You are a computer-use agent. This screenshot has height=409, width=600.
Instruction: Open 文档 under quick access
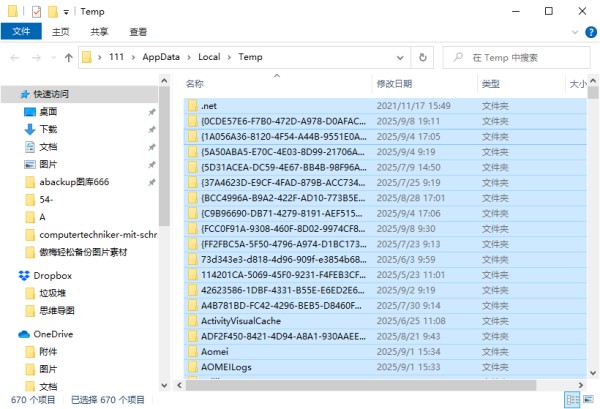tap(48, 147)
